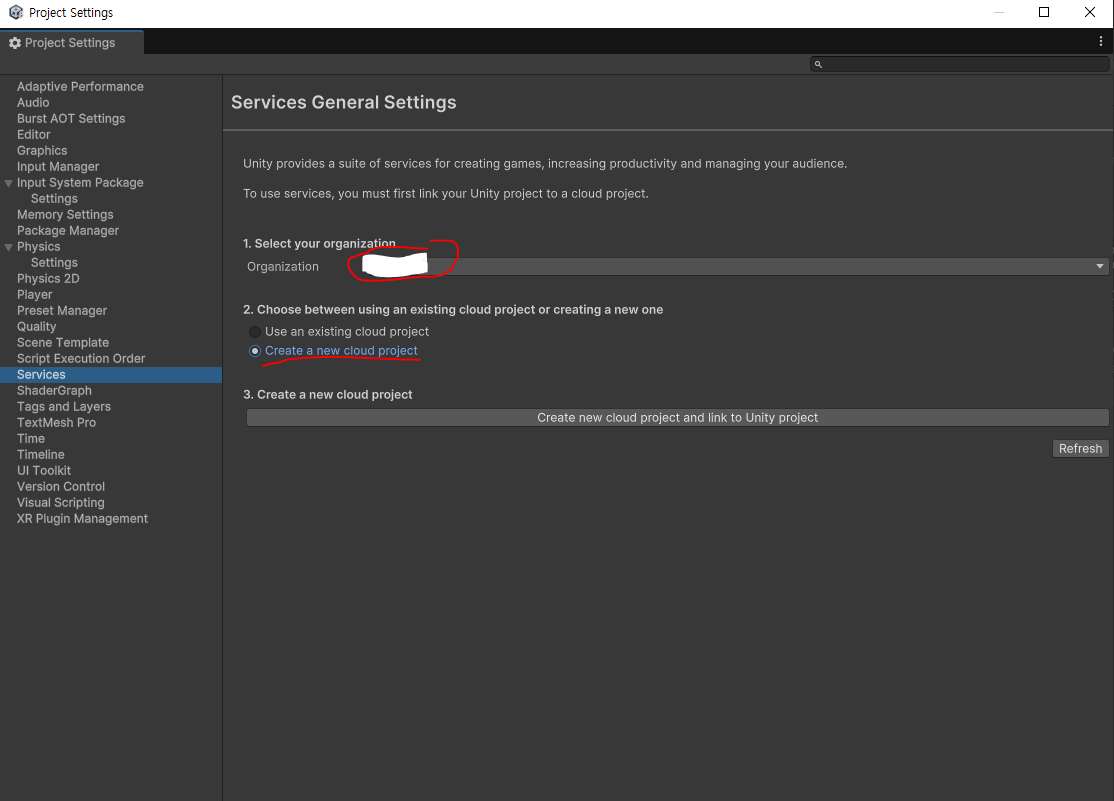Close the Project Settings window
1114x801 pixels.
tap(1090, 12)
